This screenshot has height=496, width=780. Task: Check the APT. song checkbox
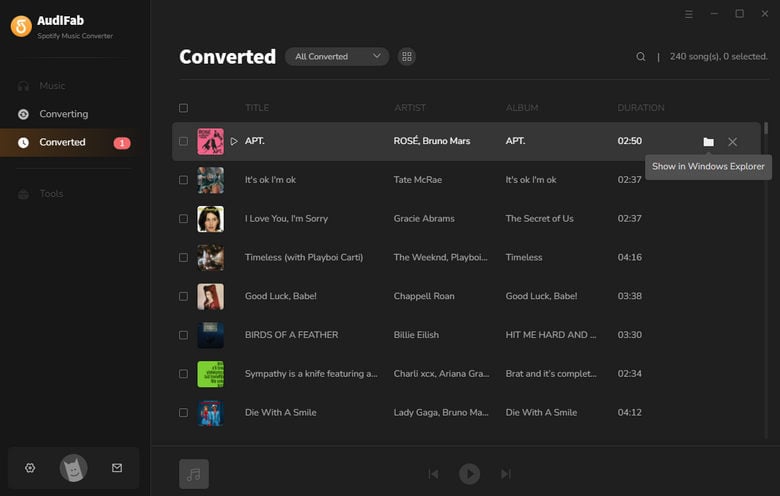[x=183, y=141]
